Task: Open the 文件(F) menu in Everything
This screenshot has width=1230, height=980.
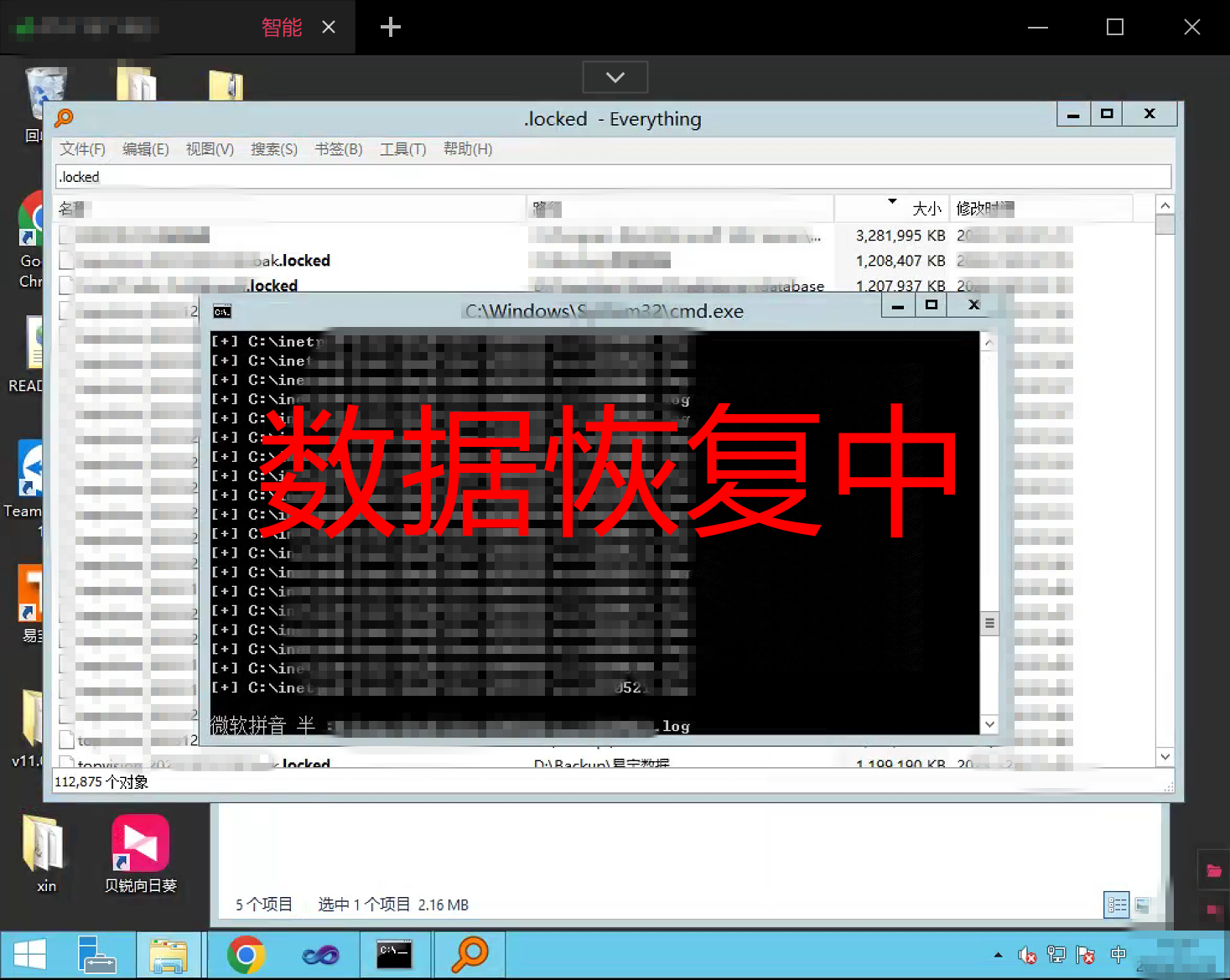Action: coord(82,149)
